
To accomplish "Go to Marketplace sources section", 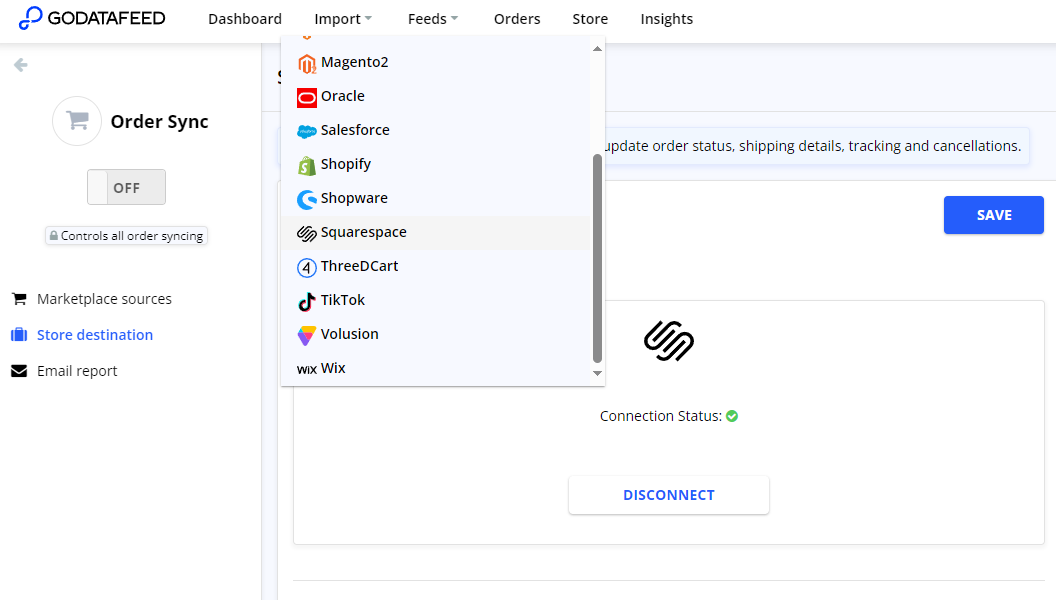I will click(104, 299).
